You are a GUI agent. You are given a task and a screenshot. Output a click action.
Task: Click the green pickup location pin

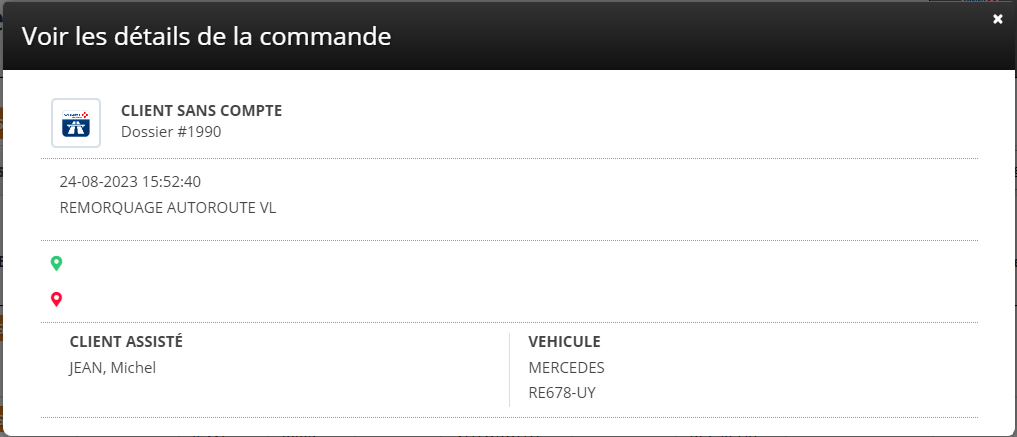[x=56, y=263]
